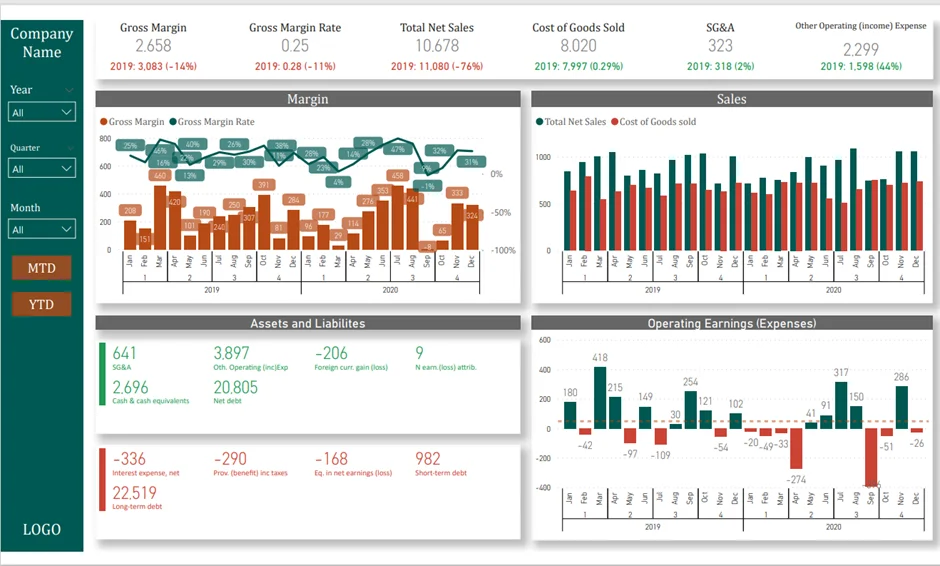Click the 2019: 1,598 (44%) comparison text
Image resolution: width=940 pixels, height=566 pixels.
861,66
